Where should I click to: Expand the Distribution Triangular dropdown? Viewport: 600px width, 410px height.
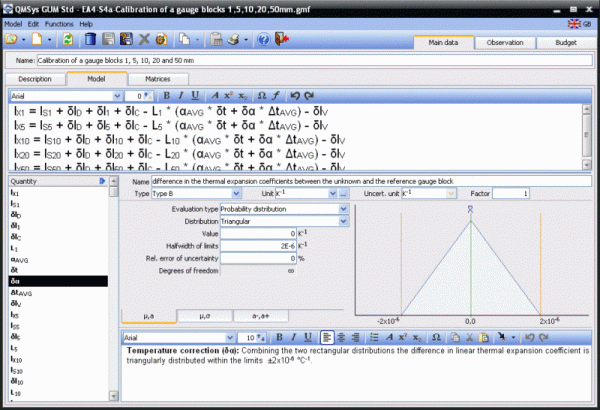tap(344, 221)
